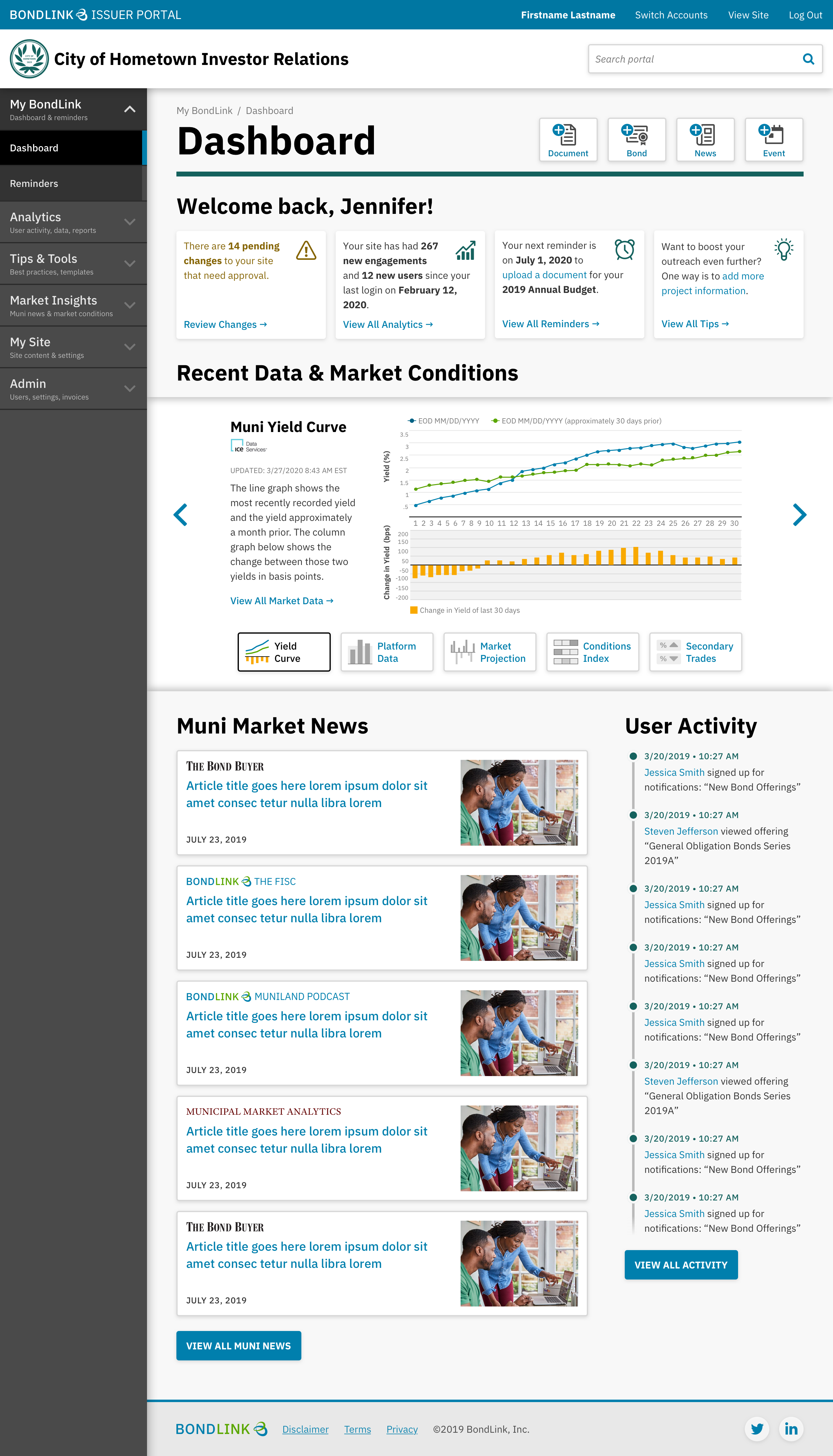Open the BondLink The Fisc article title
The width and height of the screenshot is (833, 1456).
pyautogui.click(x=307, y=909)
